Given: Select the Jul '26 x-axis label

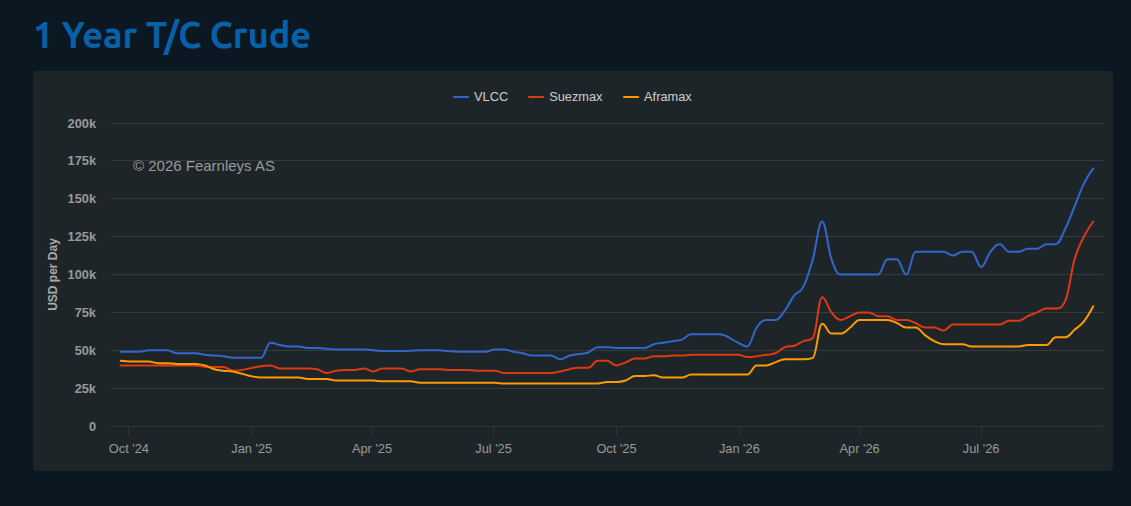Looking at the screenshot, I should 982,449.
